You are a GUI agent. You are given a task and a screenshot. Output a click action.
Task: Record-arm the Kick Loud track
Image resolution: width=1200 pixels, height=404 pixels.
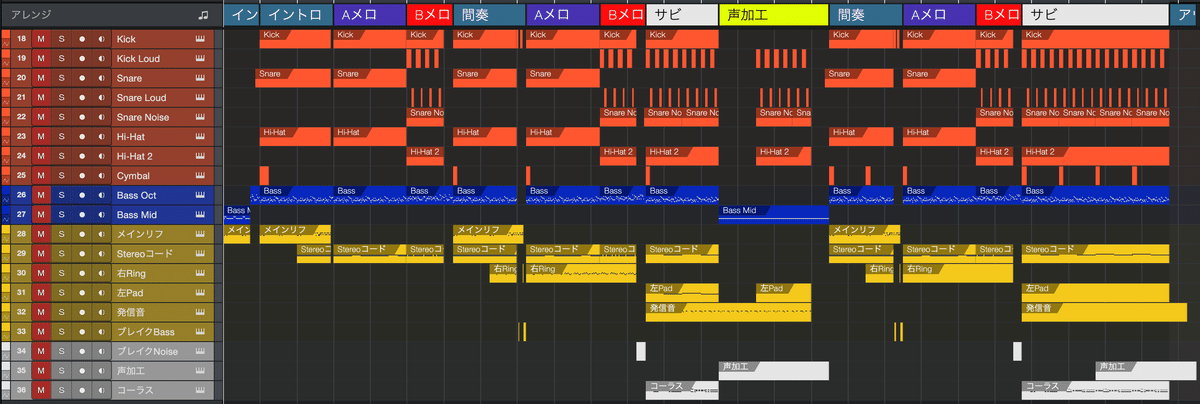pos(83,58)
